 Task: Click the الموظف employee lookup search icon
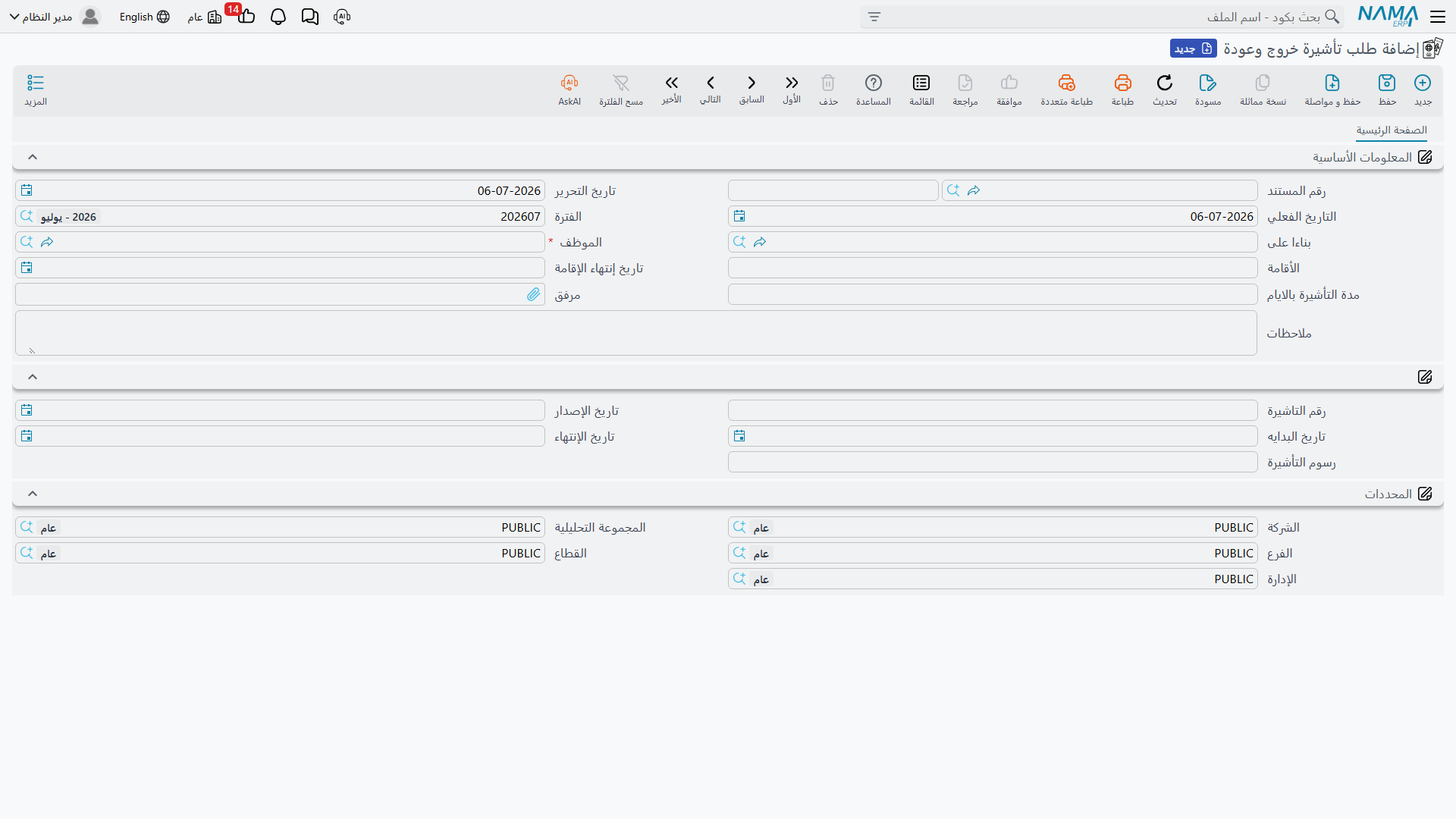(x=27, y=242)
